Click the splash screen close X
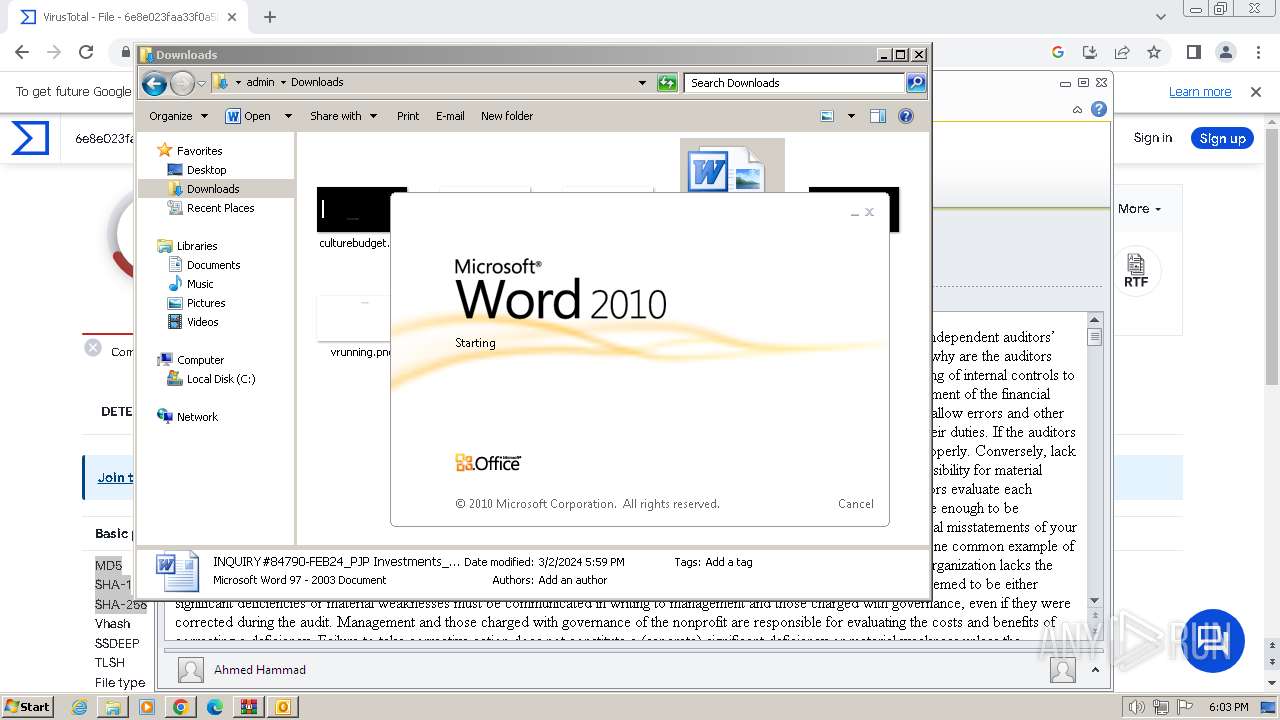1280x720 pixels. tap(869, 212)
